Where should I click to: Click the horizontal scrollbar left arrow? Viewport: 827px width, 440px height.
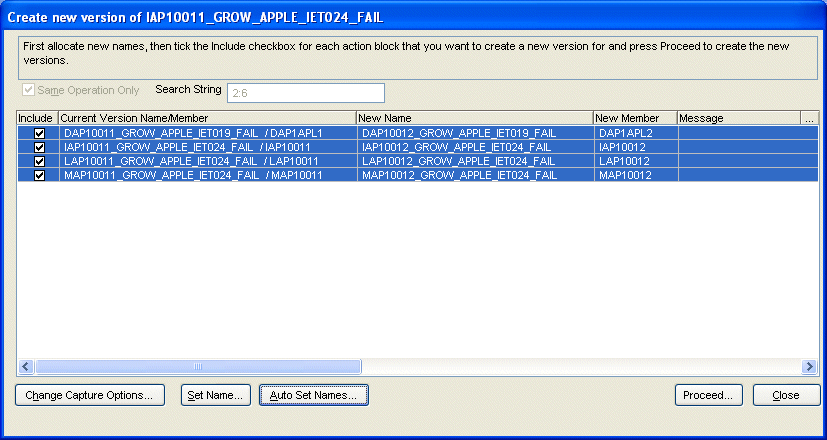tap(26, 367)
